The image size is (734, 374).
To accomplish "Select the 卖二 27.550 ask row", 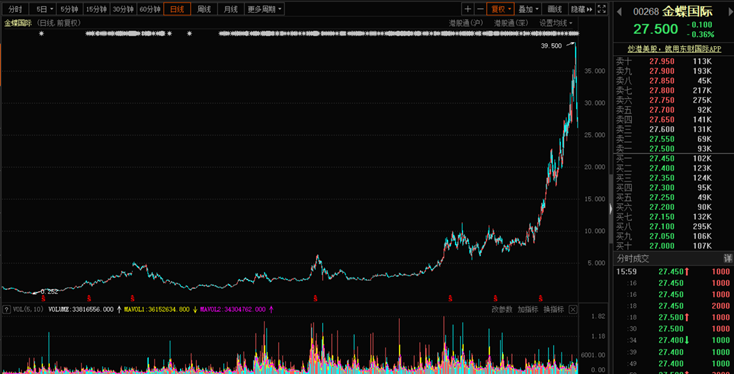I will pos(674,139).
